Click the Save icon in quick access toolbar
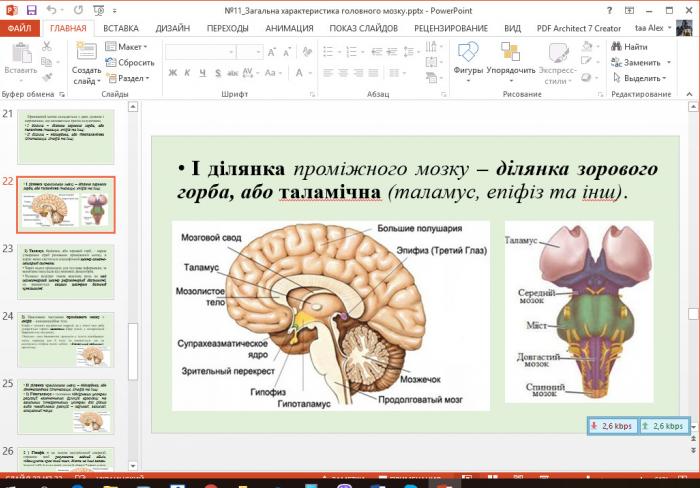The width and height of the screenshot is (700, 488). [x=31, y=10]
